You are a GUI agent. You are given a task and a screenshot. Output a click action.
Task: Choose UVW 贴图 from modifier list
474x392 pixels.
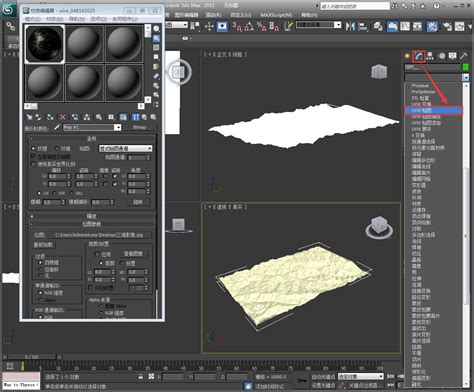tap(433, 110)
